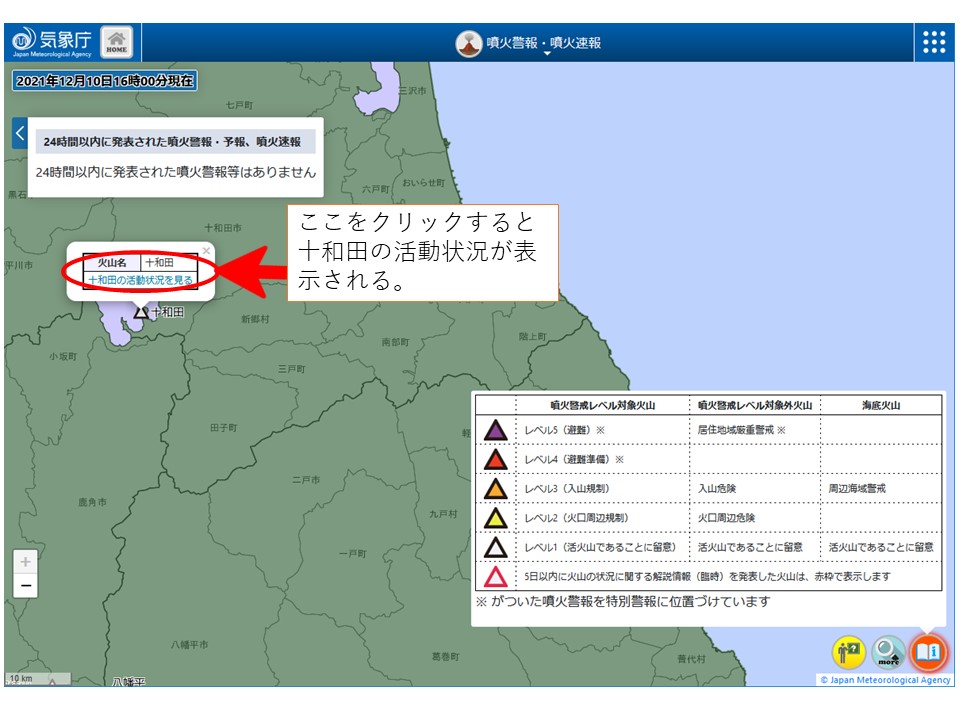
Task: Click the red Level 4 triangle in legend
Action: (x=495, y=459)
